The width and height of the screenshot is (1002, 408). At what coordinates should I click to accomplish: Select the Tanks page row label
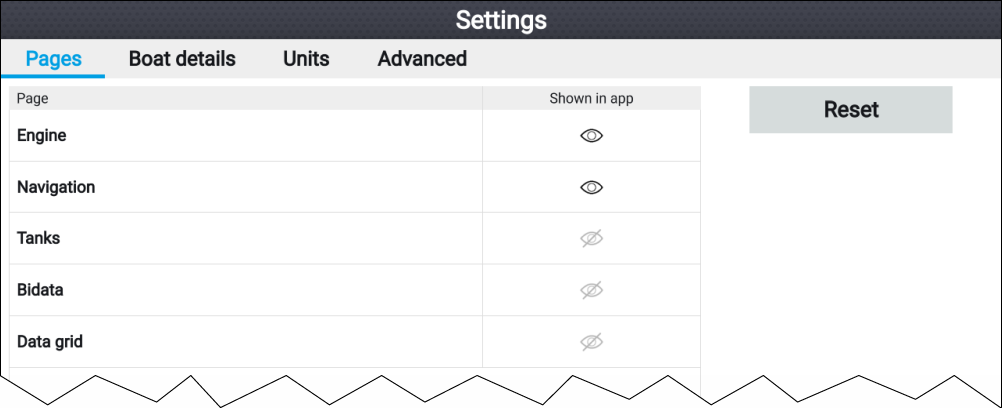38,239
